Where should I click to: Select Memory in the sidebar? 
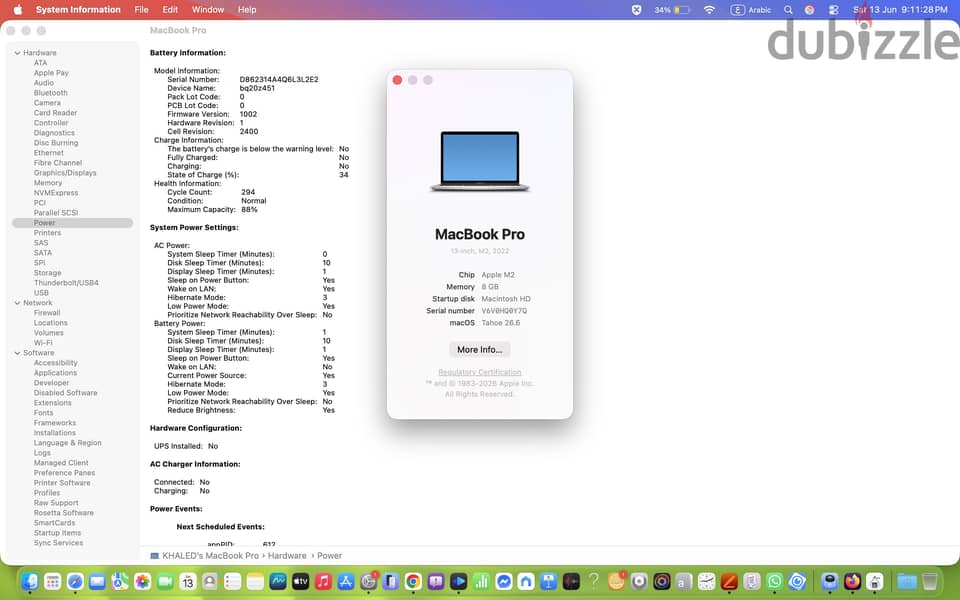pos(48,183)
